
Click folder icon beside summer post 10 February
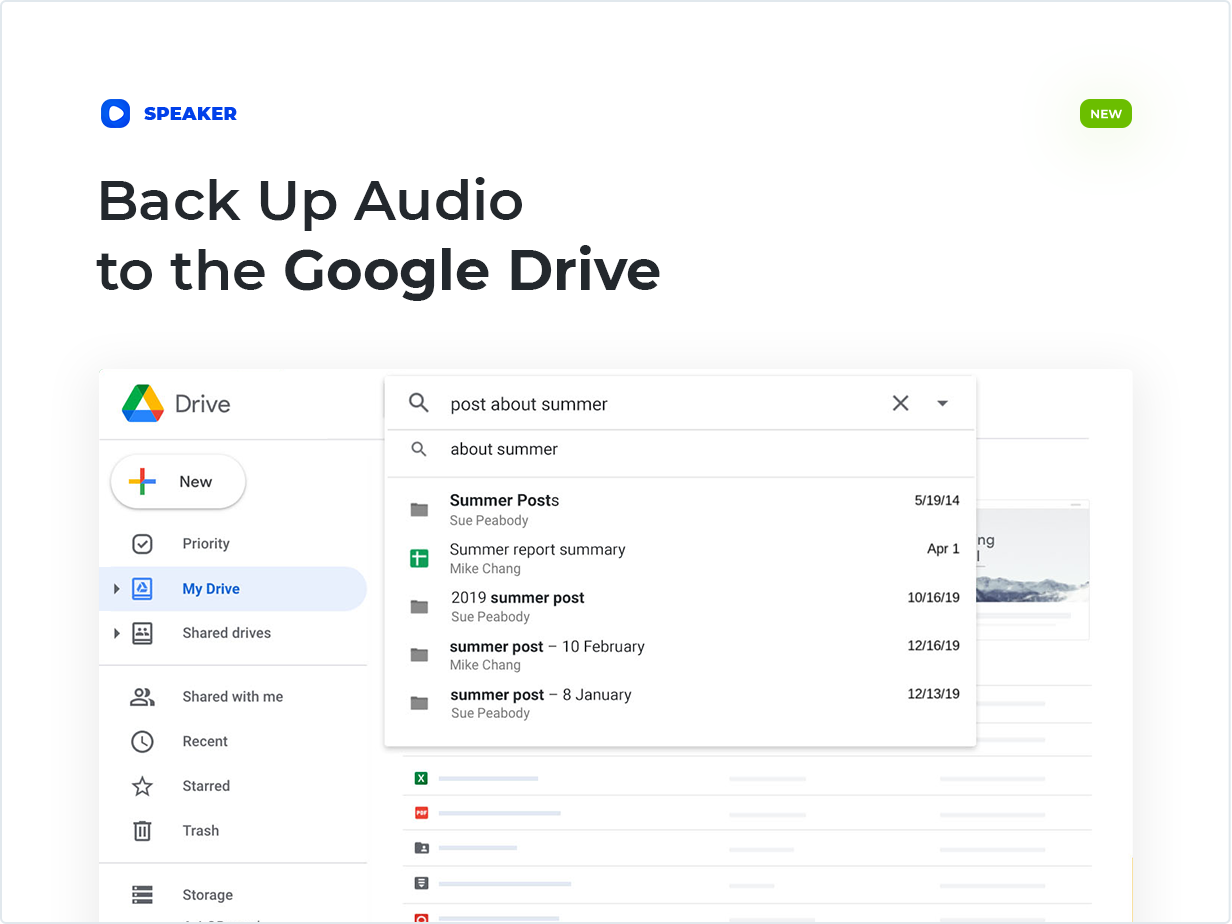point(419,655)
